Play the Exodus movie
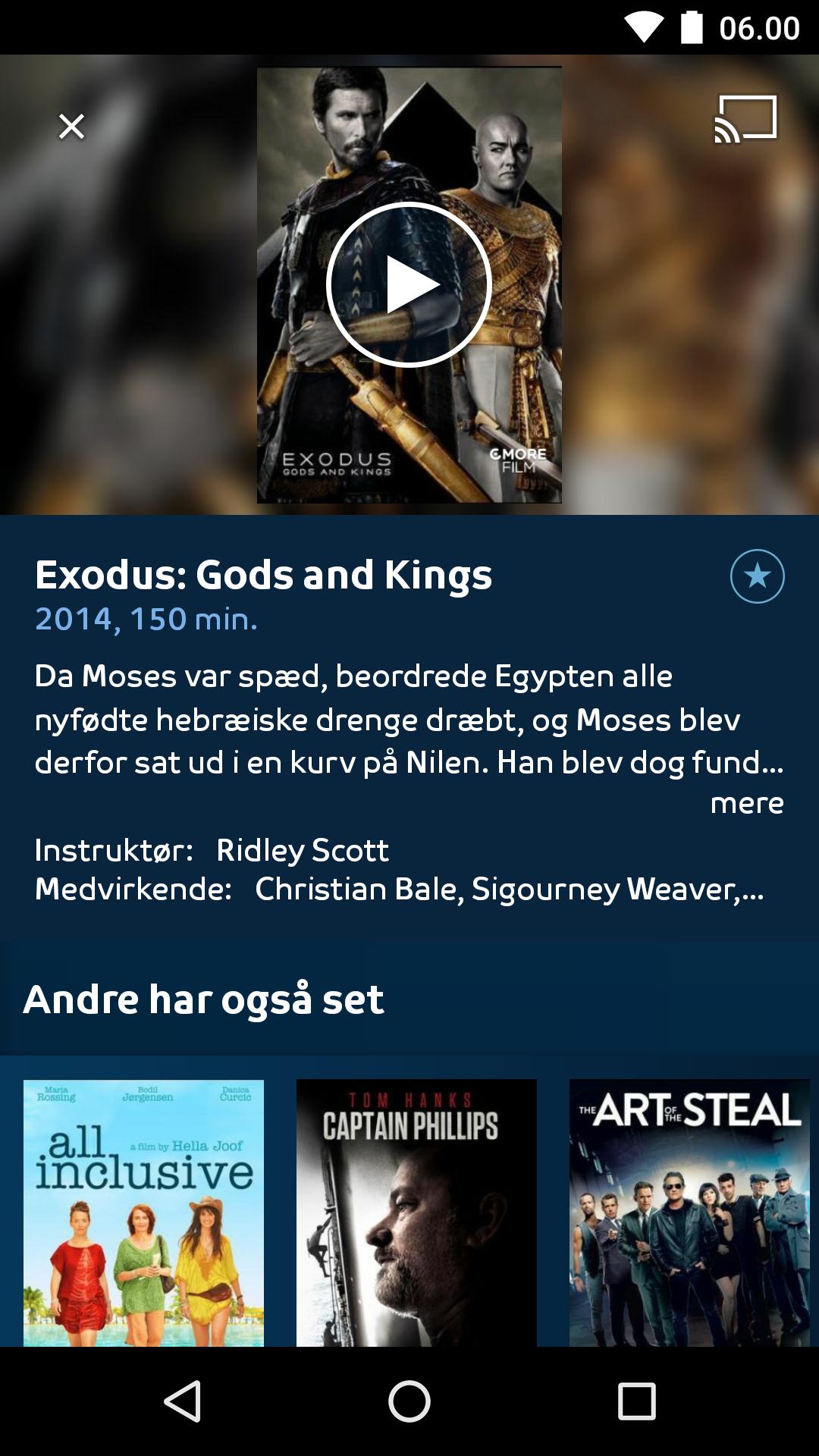The width and height of the screenshot is (819, 1456). 409,284
